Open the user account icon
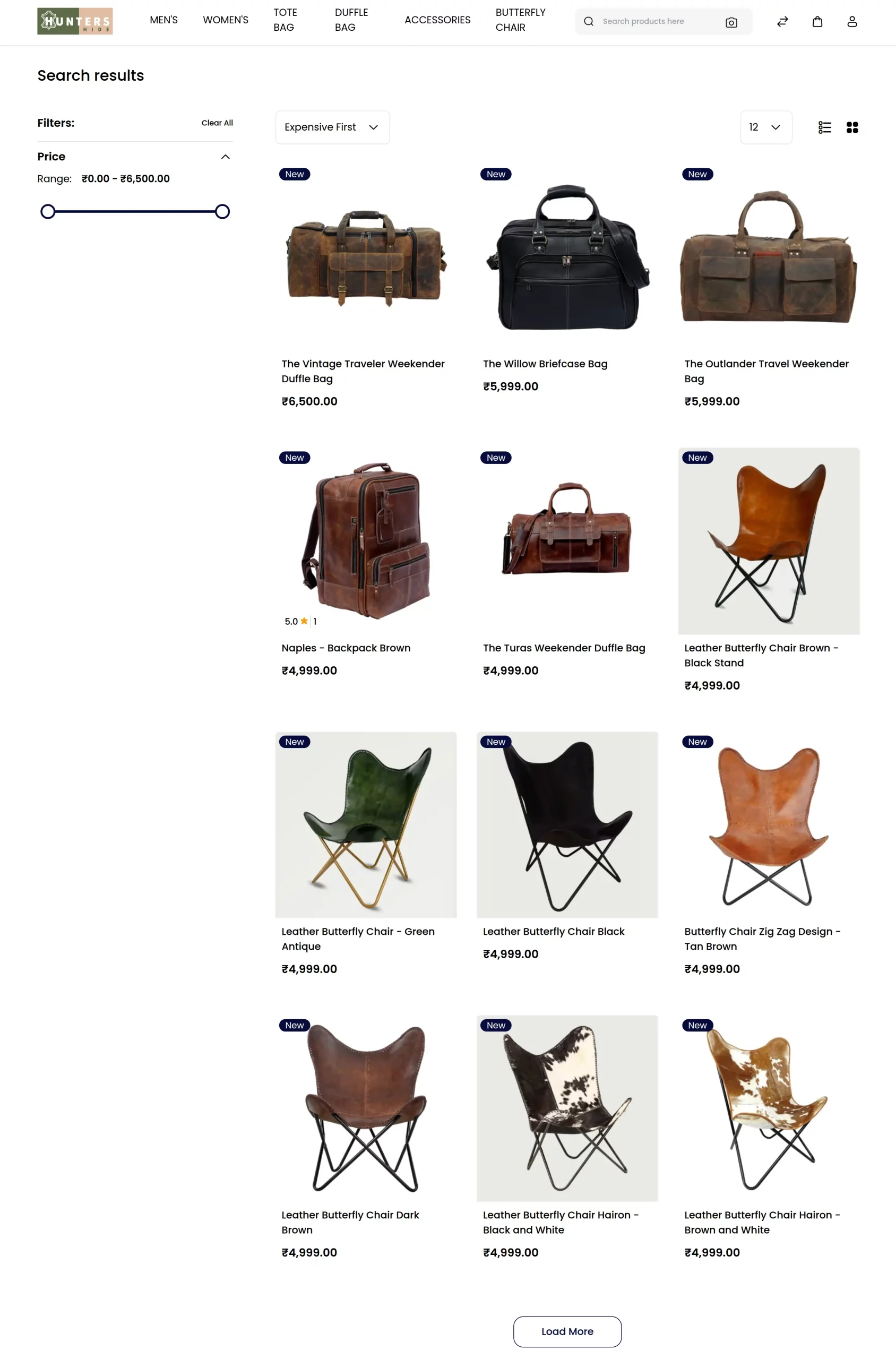 click(x=852, y=22)
